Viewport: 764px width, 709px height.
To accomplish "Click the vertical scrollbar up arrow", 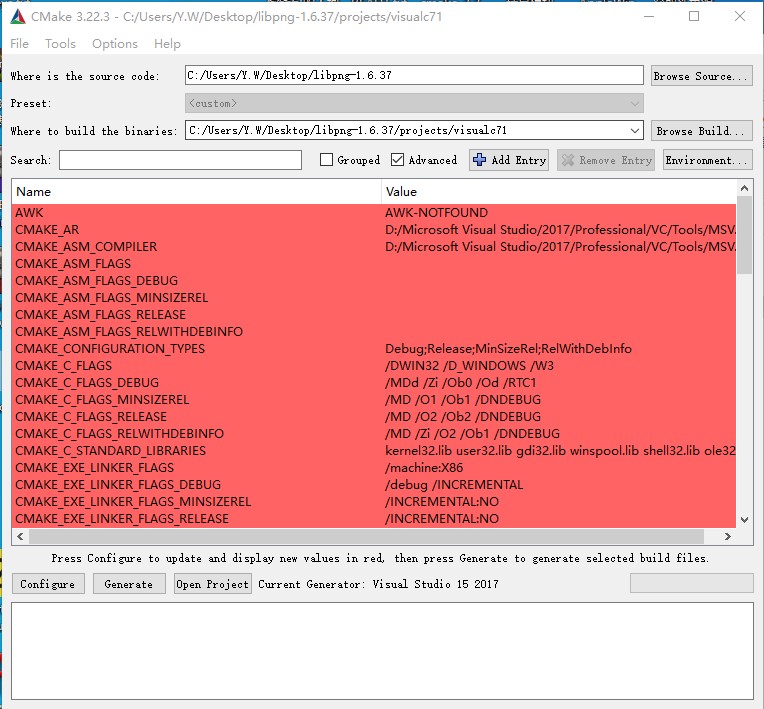I will (x=745, y=188).
